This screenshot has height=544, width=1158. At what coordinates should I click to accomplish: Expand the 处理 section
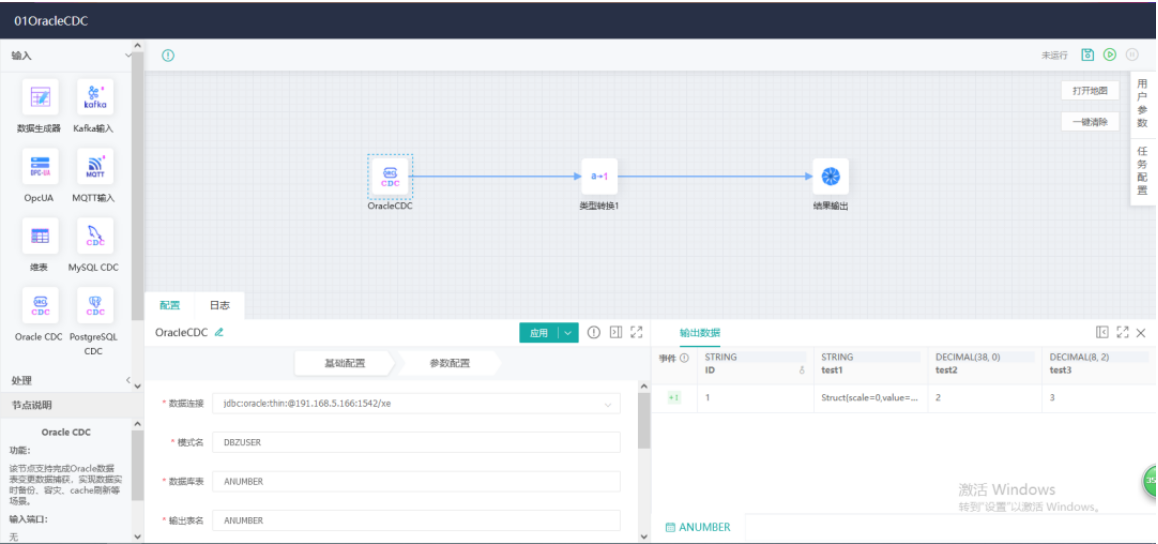(x=127, y=380)
